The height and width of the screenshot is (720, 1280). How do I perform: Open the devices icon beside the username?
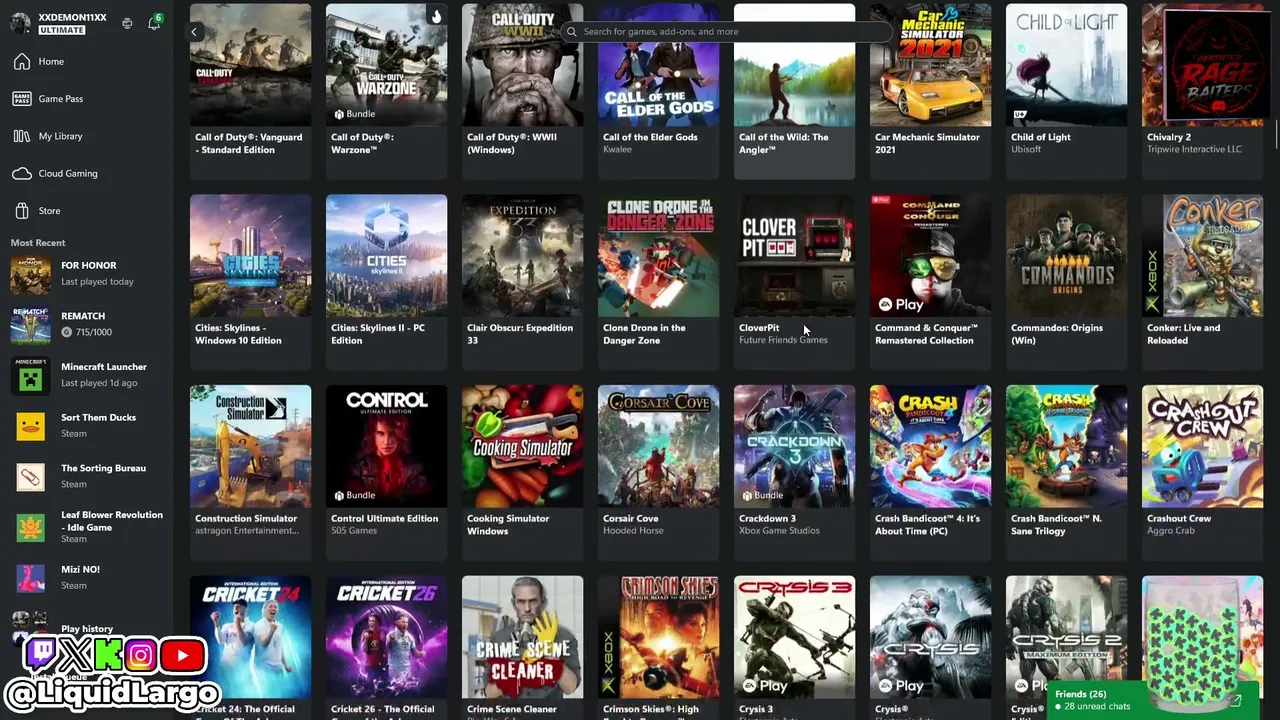(127, 23)
